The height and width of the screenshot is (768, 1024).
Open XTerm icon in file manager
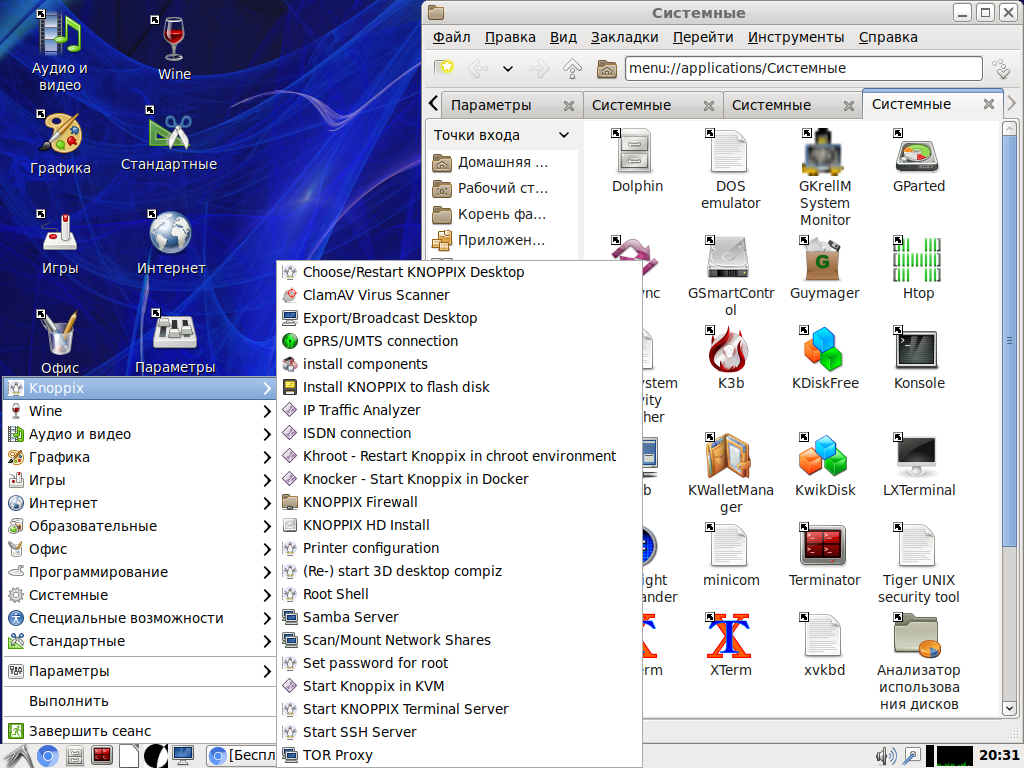[730, 637]
